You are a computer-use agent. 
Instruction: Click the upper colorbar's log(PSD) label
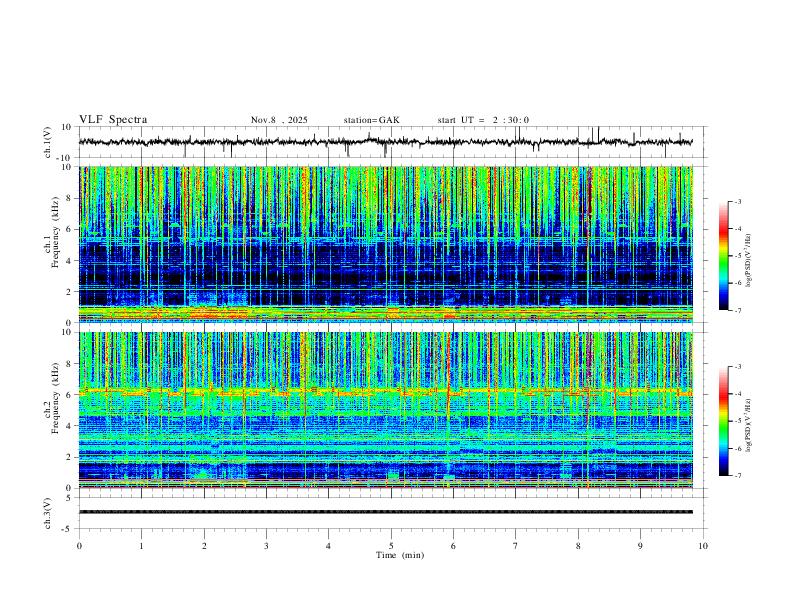[749, 260]
